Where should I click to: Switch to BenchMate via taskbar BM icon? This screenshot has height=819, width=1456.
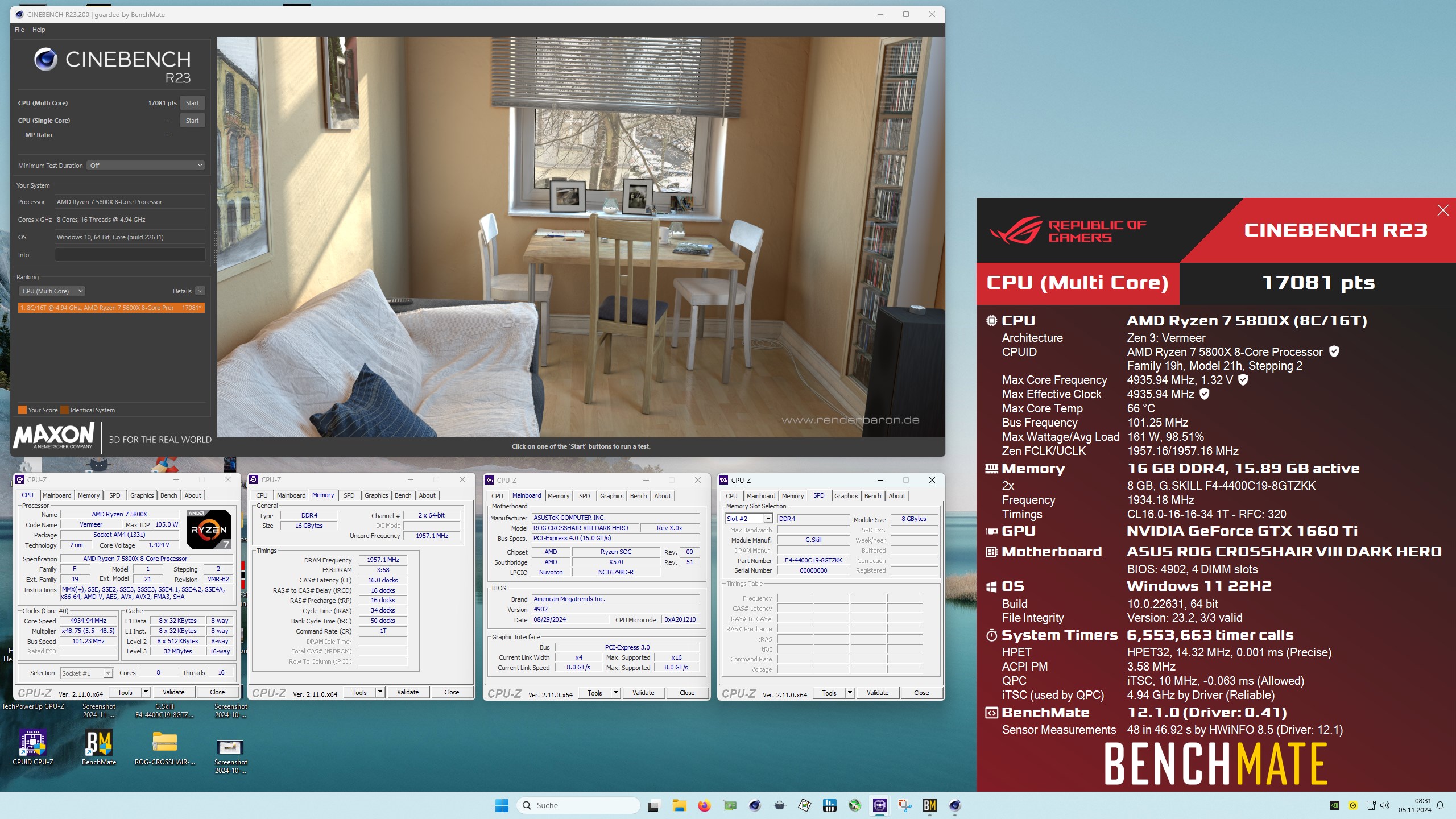[930, 805]
